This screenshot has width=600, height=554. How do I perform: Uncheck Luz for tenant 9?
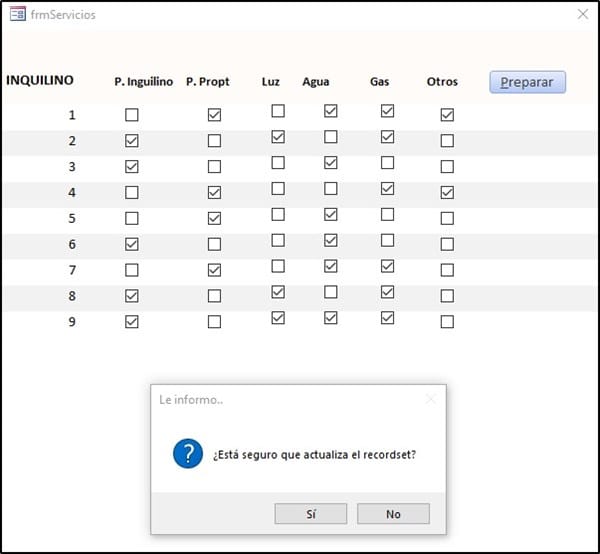click(x=278, y=318)
